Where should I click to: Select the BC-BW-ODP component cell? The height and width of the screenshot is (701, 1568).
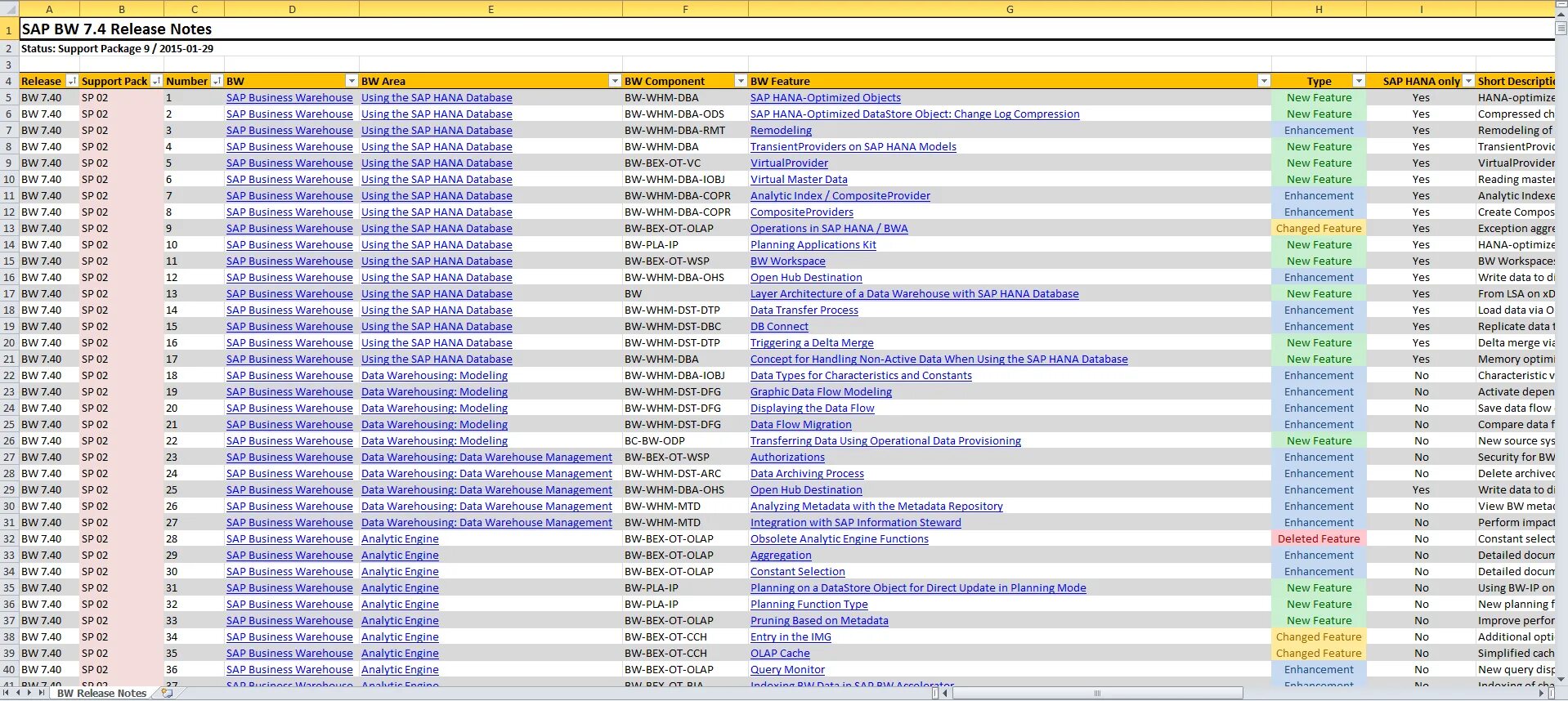(685, 440)
